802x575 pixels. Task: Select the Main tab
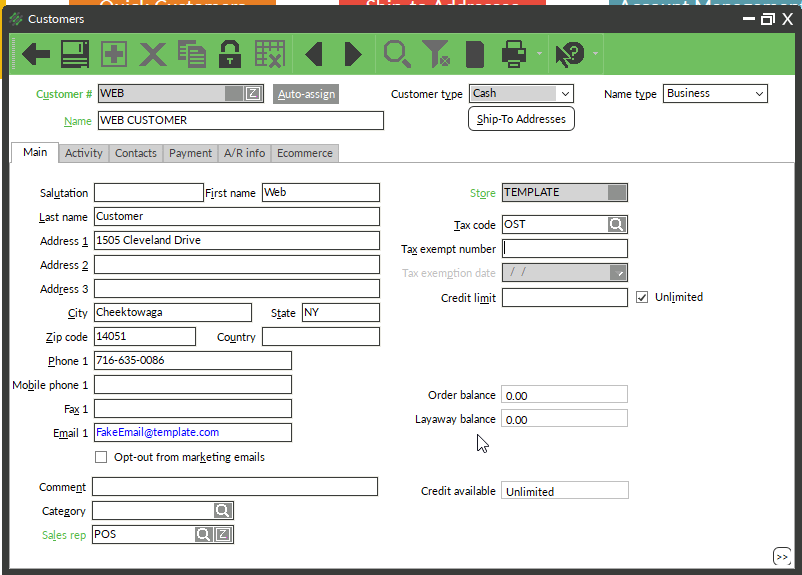[35, 152]
